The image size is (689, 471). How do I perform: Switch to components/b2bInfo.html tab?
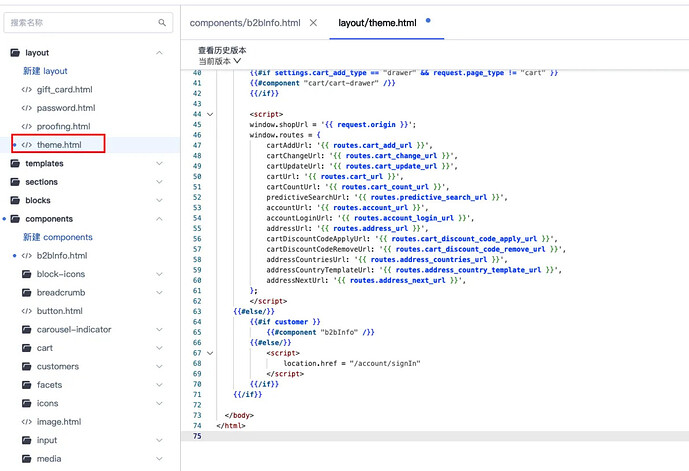(244, 22)
